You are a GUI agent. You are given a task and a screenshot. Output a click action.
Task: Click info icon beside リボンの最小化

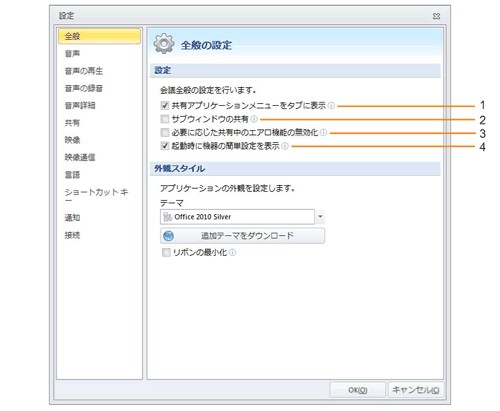click(x=233, y=252)
